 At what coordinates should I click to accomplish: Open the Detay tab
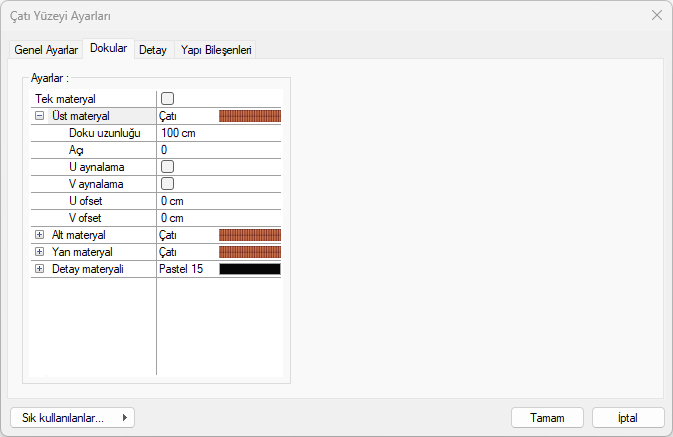153,50
